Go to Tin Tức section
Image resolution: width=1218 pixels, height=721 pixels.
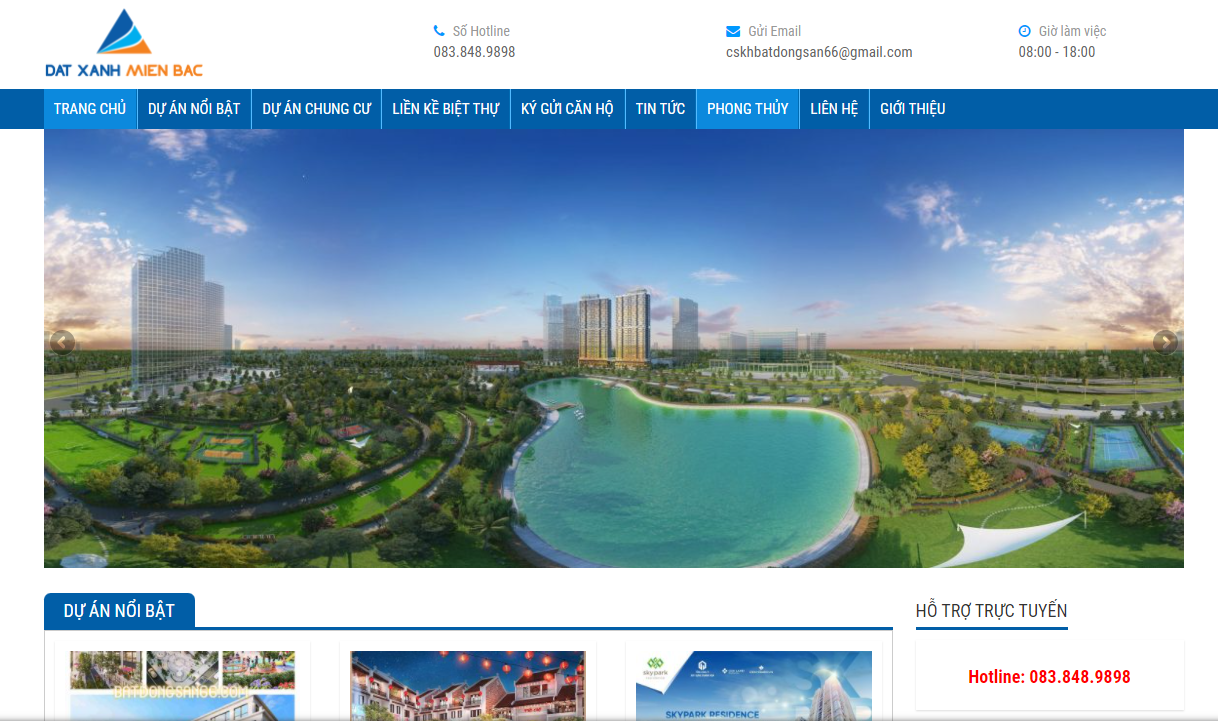point(660,109)
